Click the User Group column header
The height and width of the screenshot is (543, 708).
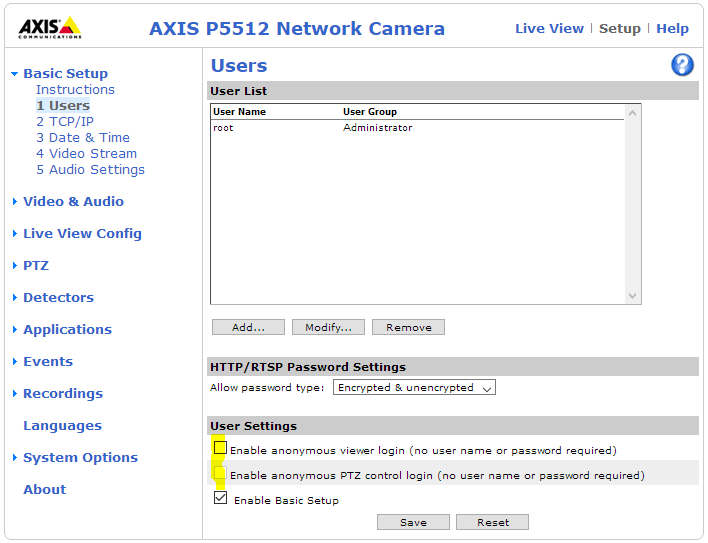370,111
